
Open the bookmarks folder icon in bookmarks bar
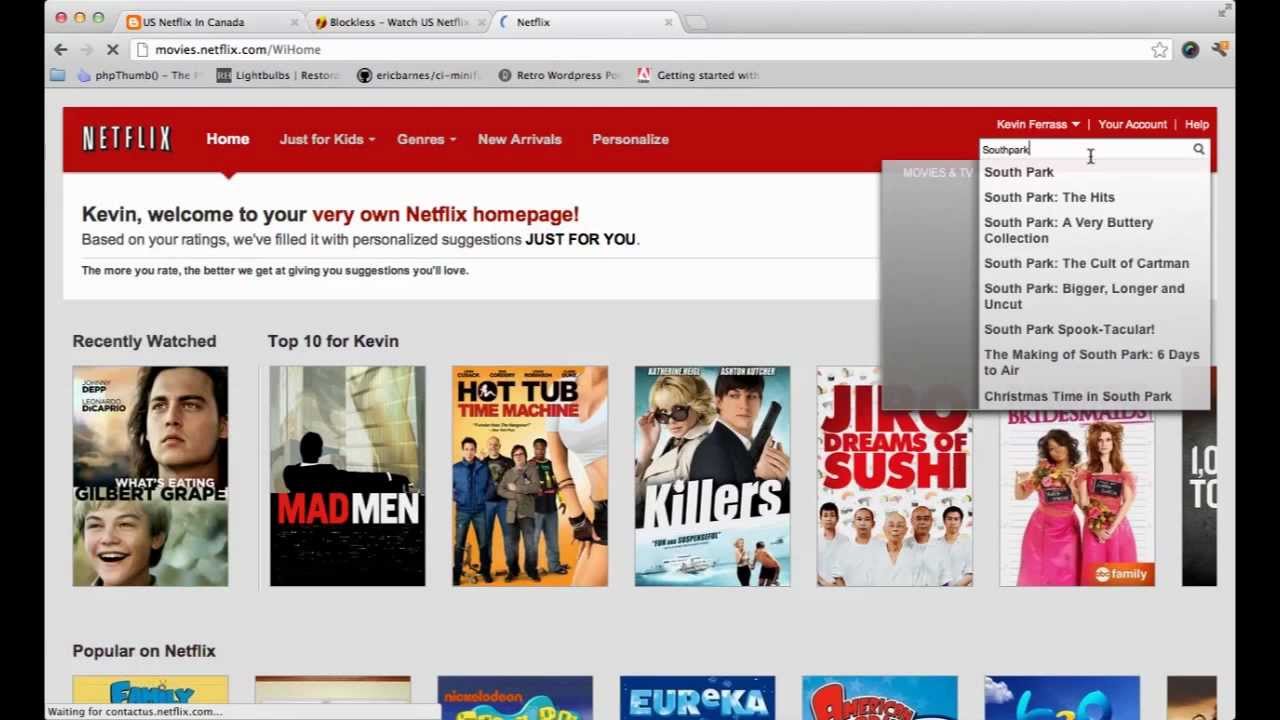[57, 75]
